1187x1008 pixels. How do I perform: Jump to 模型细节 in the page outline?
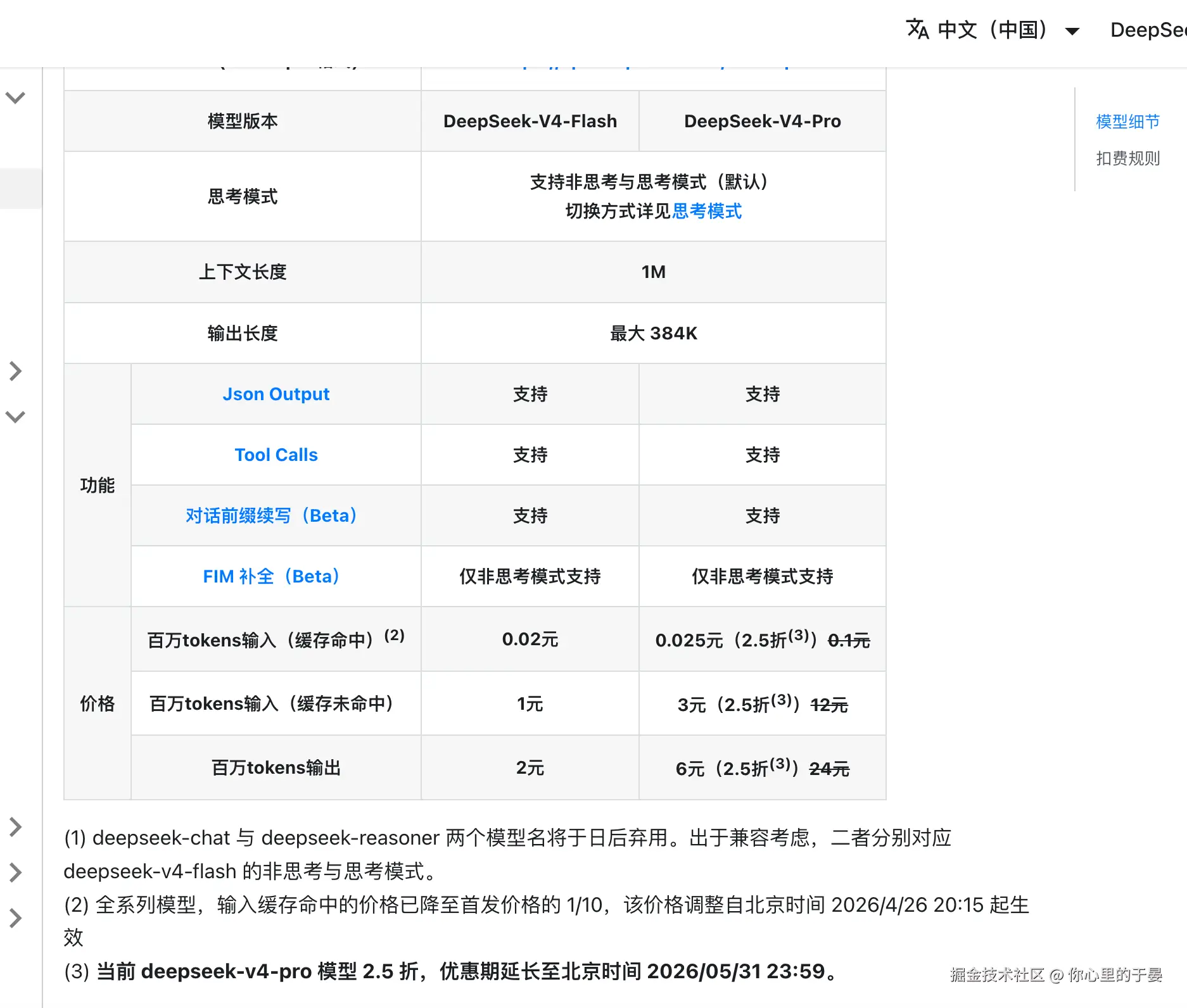click(x=1128, y=121)
